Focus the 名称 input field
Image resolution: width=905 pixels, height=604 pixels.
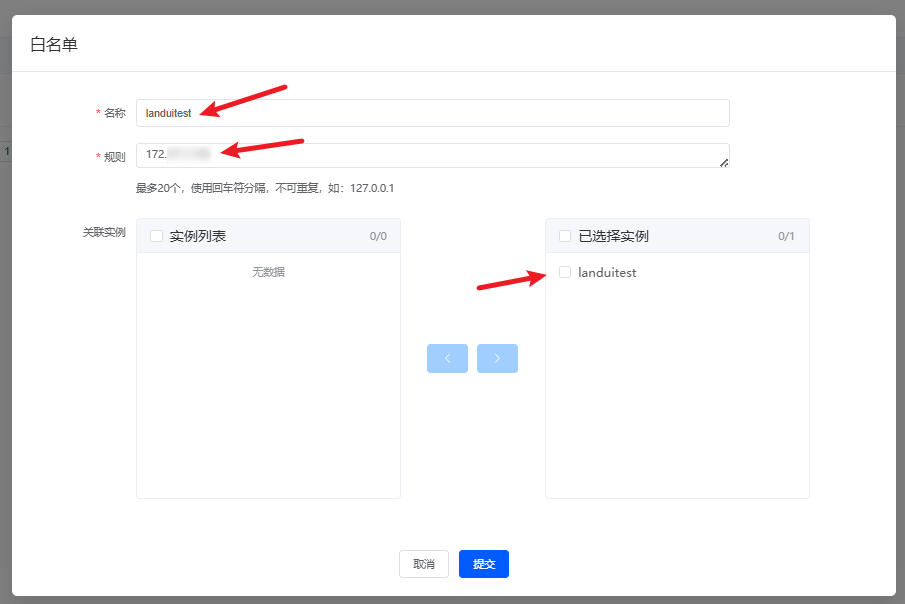pyautogui.click(x=432, y=113)
